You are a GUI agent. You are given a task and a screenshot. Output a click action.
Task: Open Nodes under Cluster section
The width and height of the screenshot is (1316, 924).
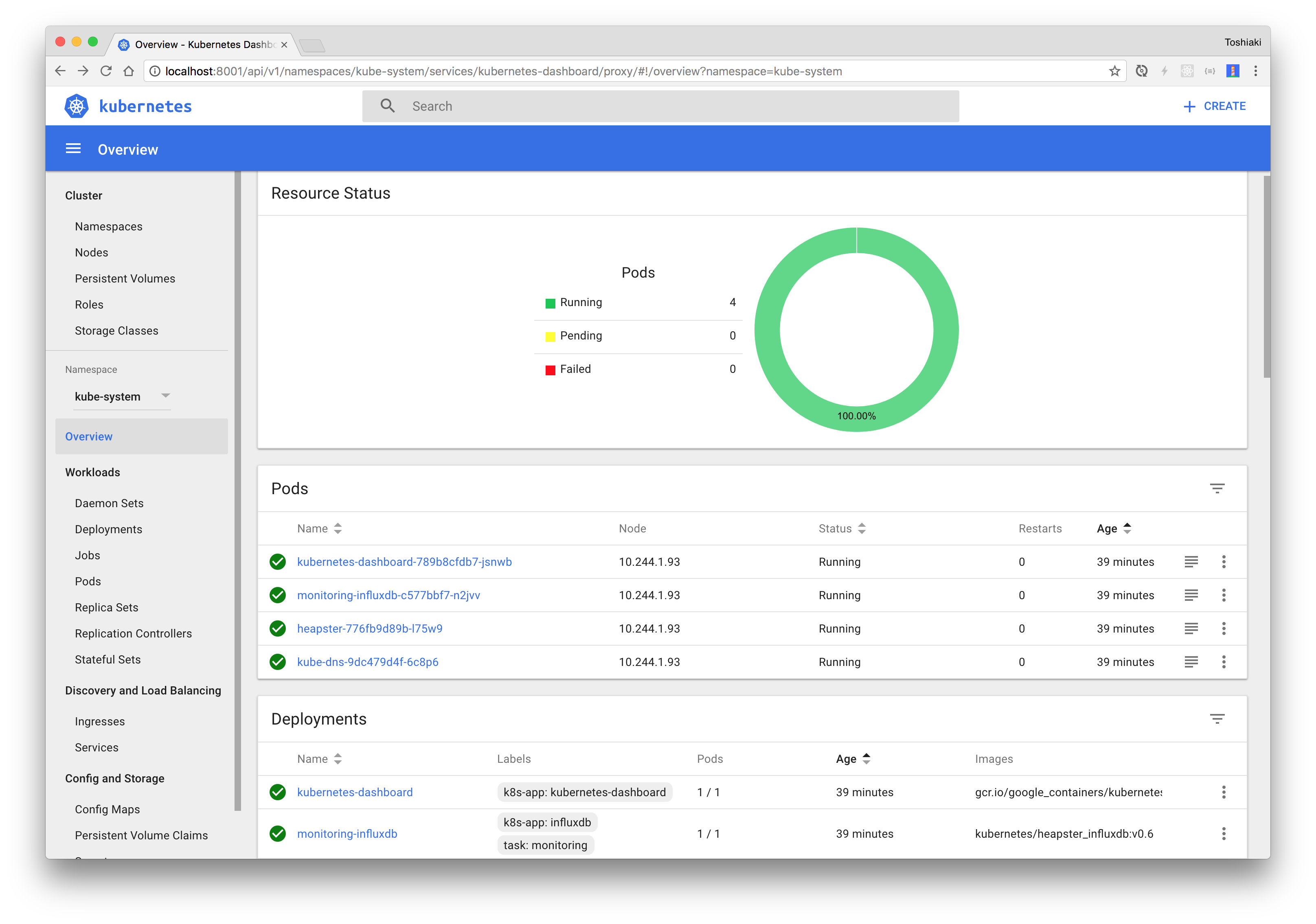(91, 253)
